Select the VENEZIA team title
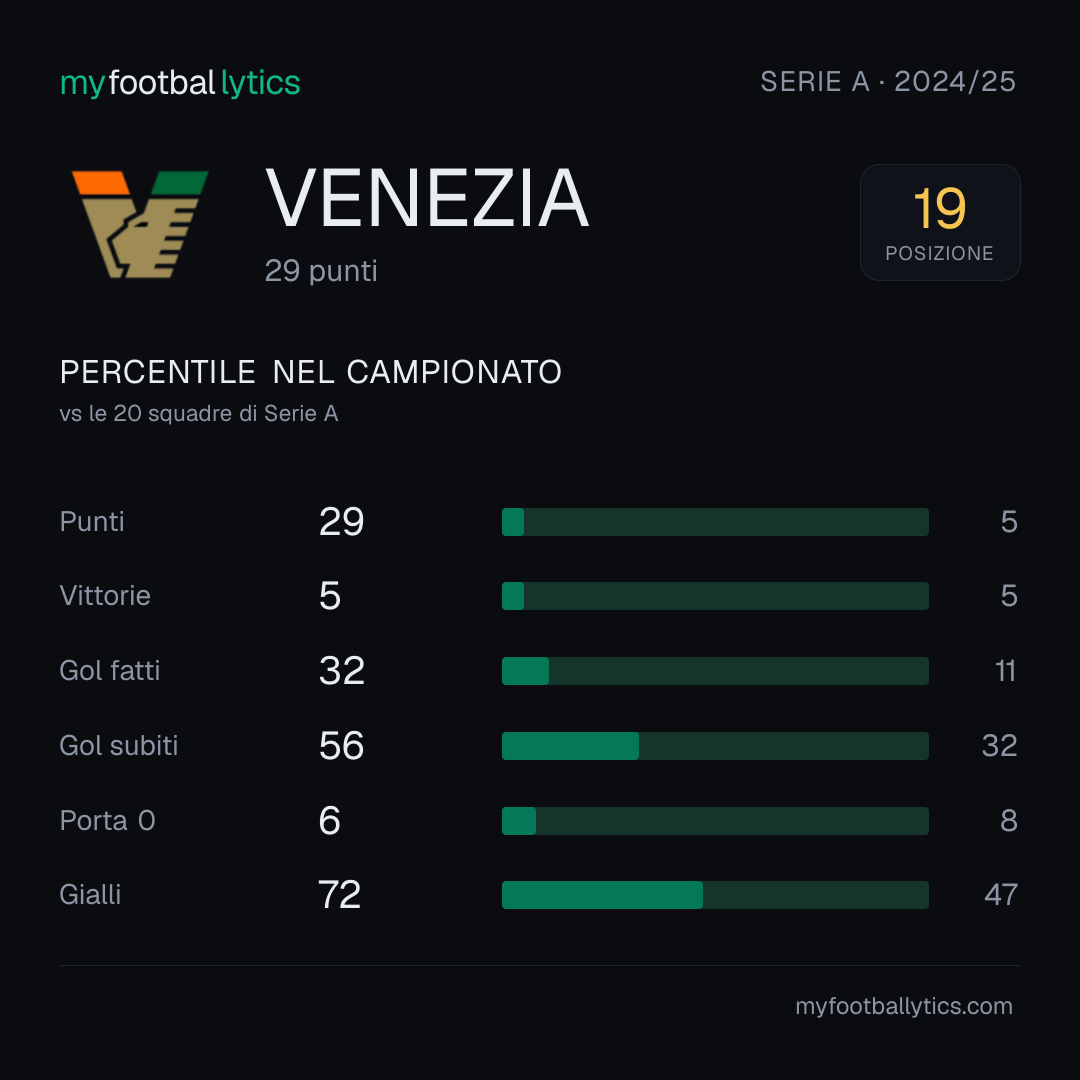 (x=427, y=198)
